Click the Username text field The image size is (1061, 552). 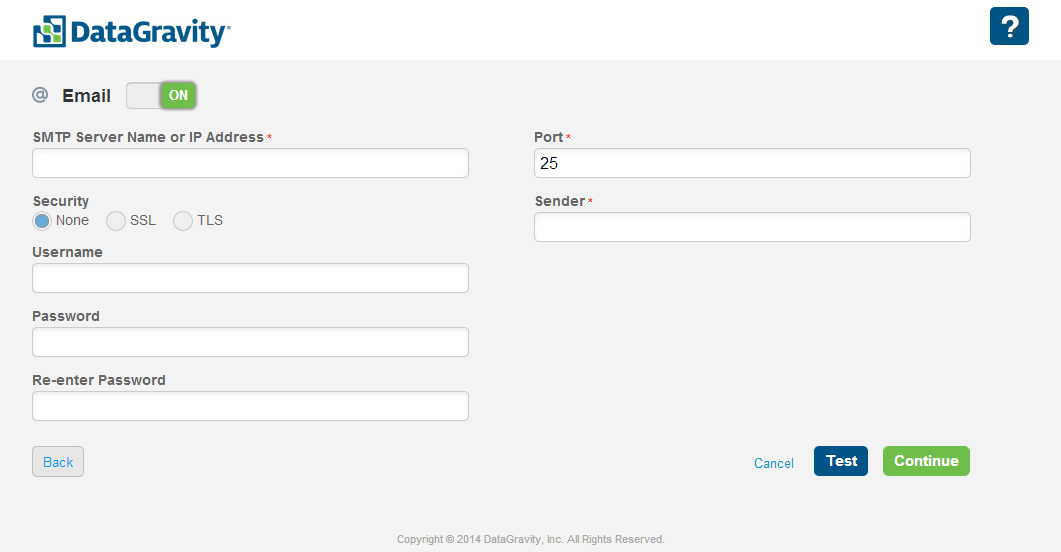250,278
